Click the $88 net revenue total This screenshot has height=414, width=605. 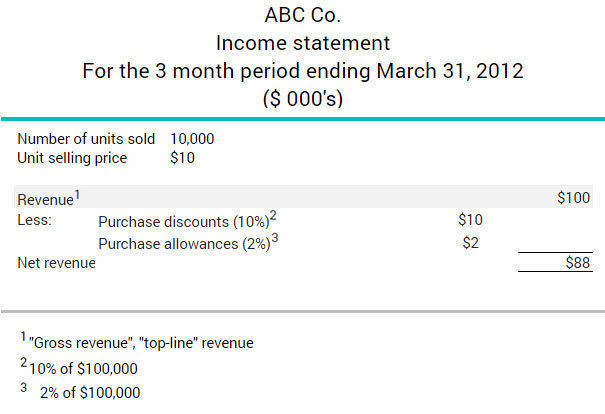[578, 263]
